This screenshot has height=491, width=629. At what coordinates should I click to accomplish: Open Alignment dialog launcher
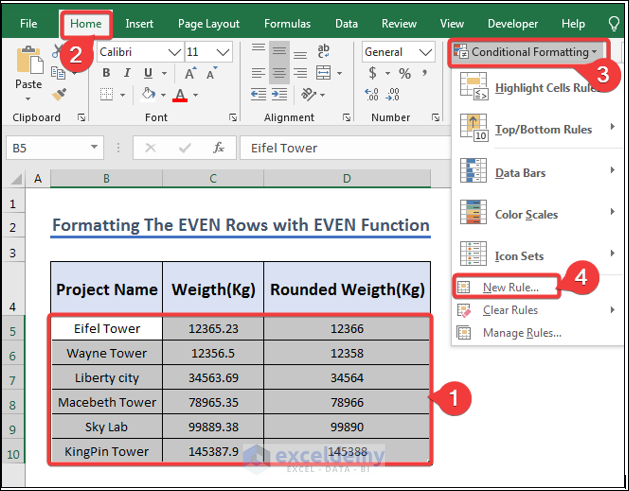click(x=347, y=117)
